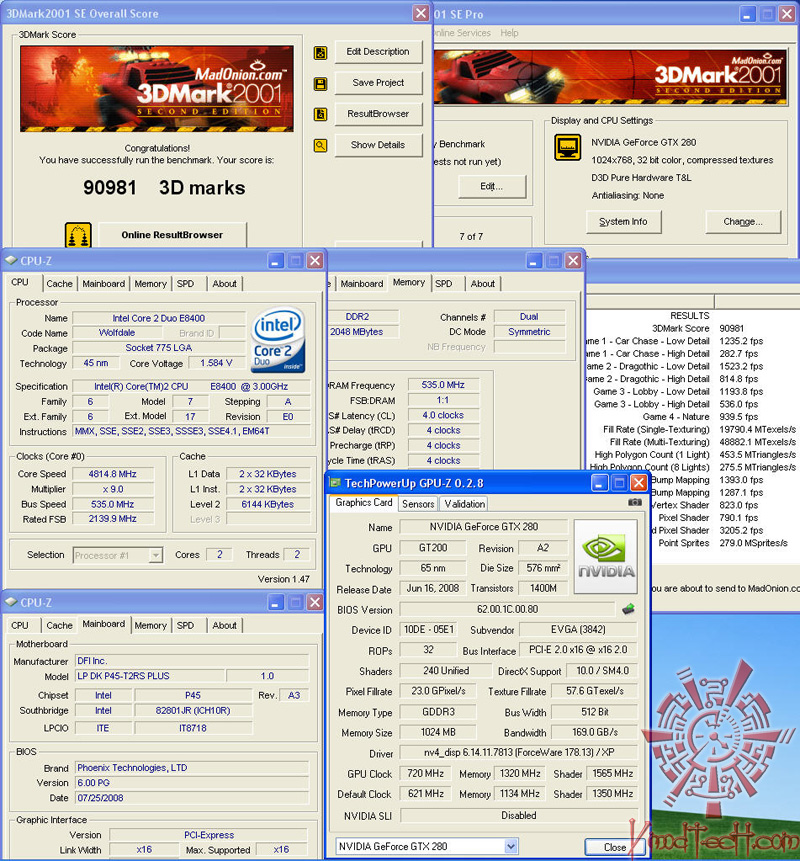Click the Save Project button
This screenshot has height=861, width=800.
(x=378, y=83)
